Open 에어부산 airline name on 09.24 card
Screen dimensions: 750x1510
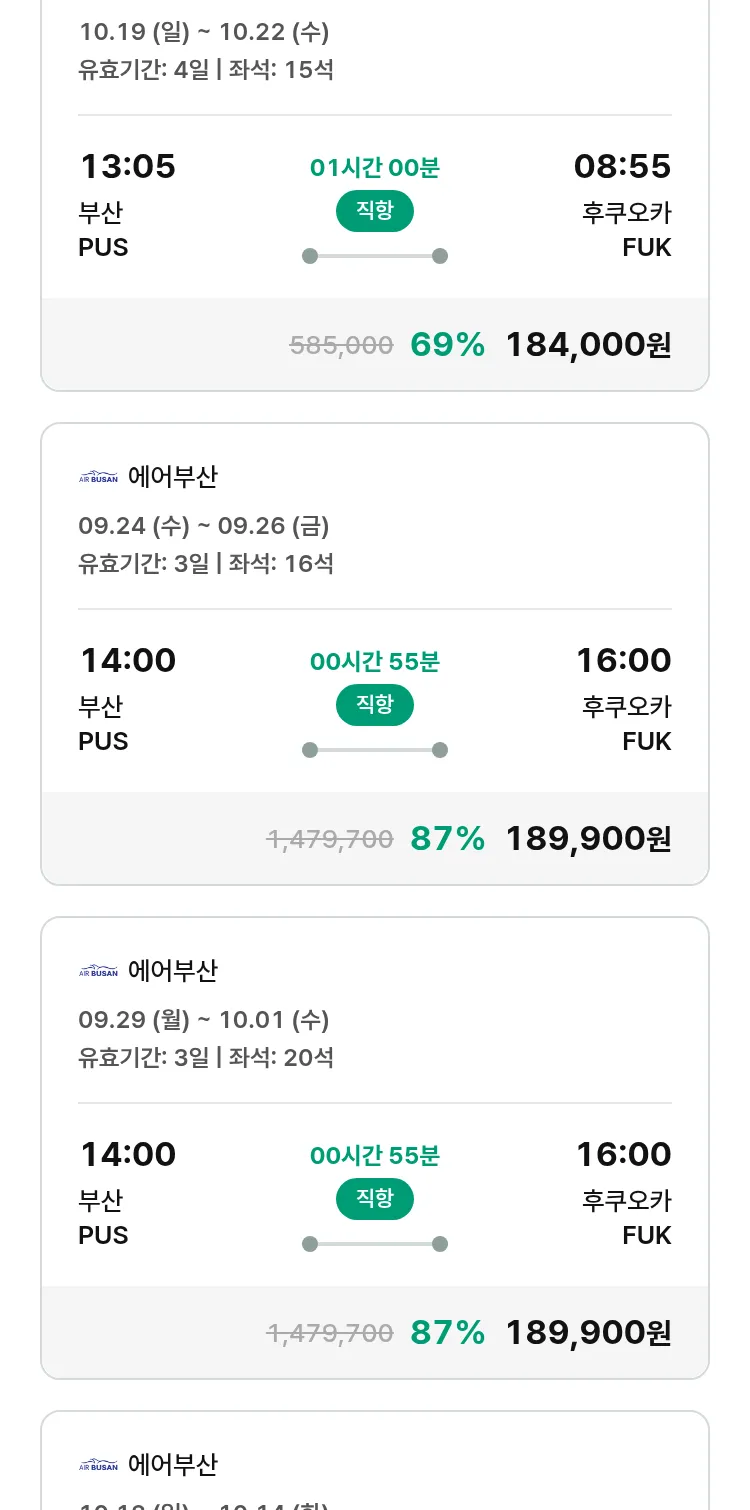173,477
